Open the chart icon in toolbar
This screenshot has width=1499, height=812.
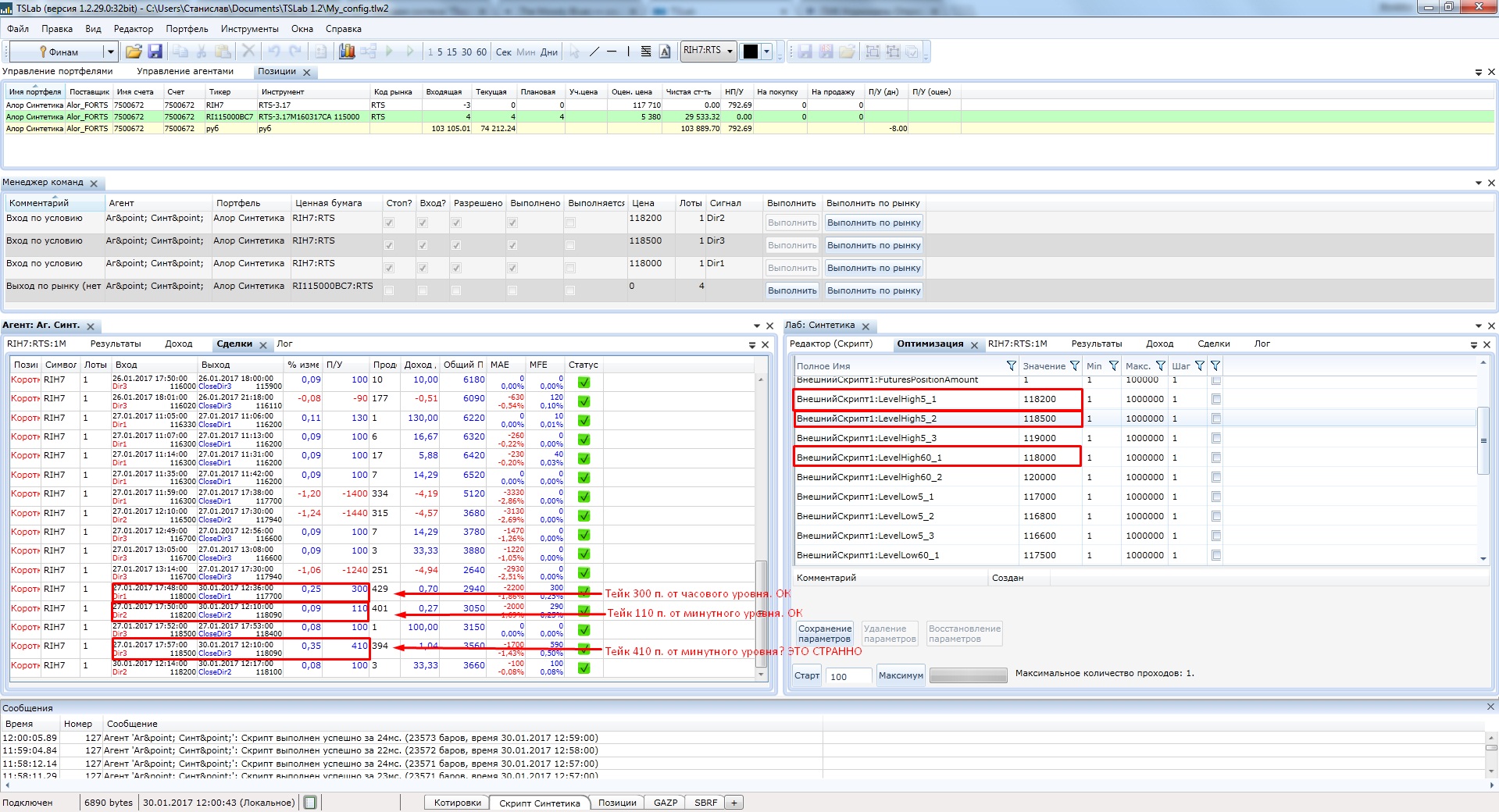point(347,52)
